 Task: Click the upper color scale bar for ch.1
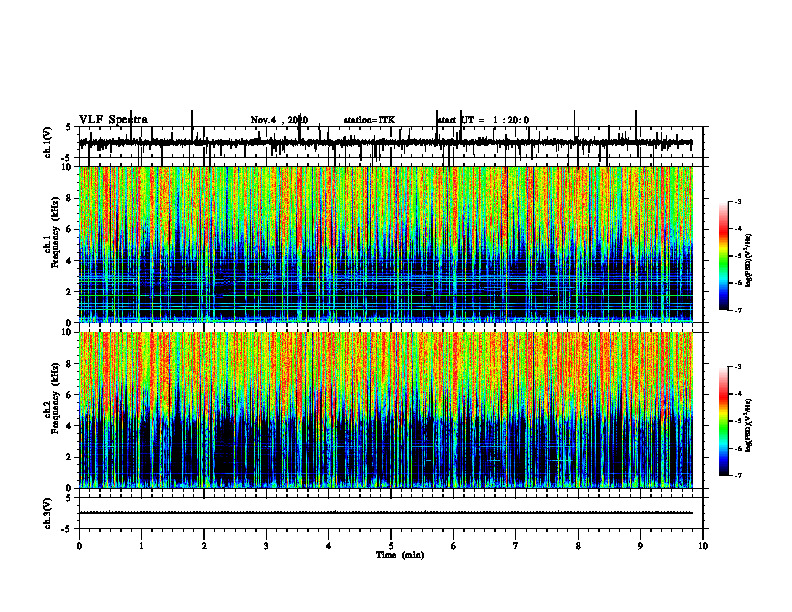tap(723, 256)
